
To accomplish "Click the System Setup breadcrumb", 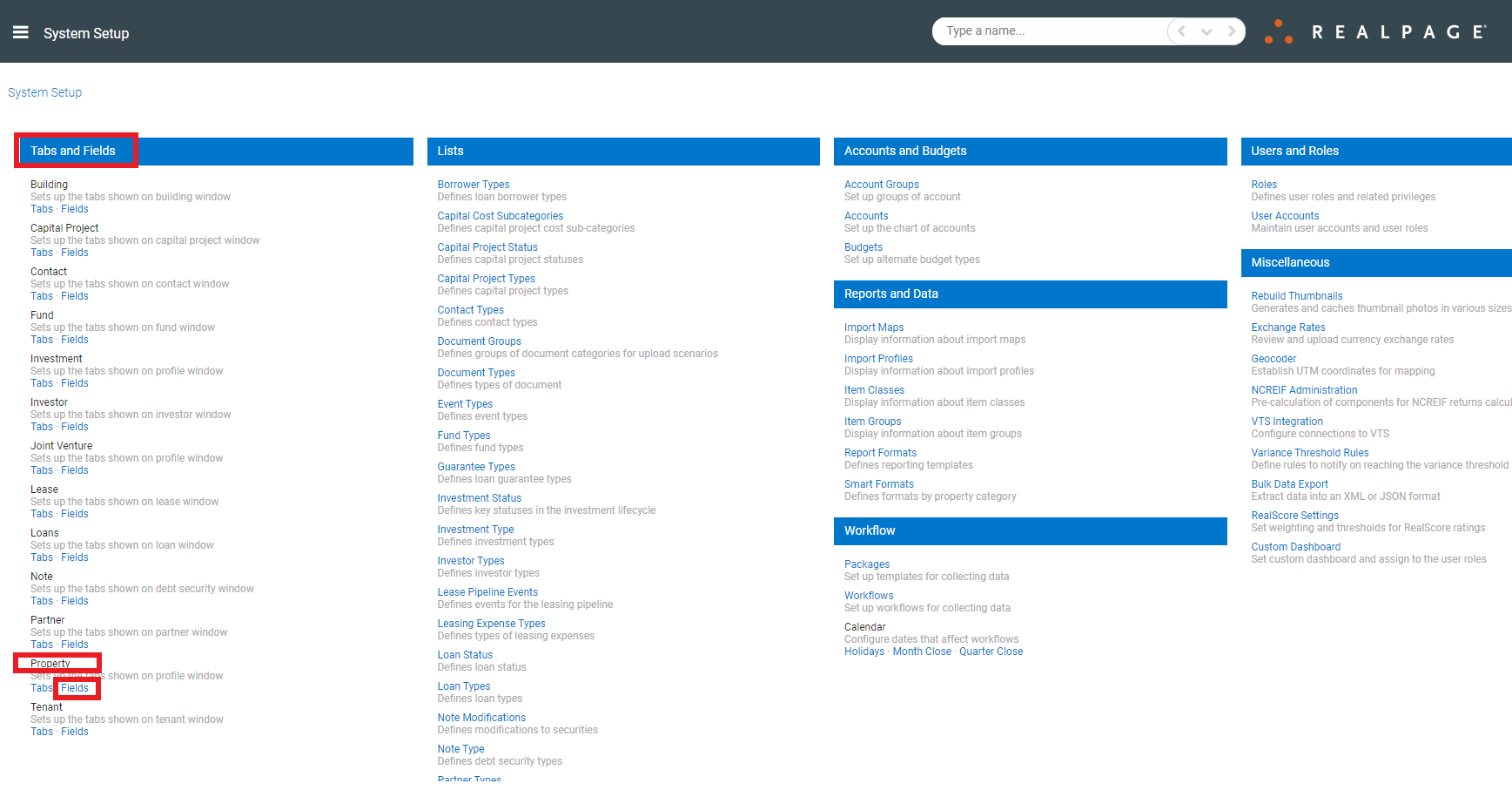I will click(x=44, y=92).
